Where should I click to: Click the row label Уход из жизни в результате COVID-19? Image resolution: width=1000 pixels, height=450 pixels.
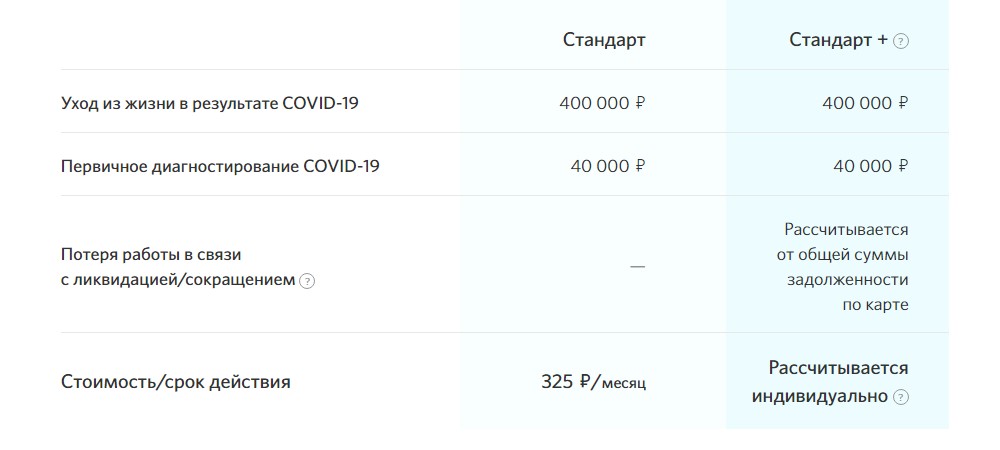coord(210,103)
